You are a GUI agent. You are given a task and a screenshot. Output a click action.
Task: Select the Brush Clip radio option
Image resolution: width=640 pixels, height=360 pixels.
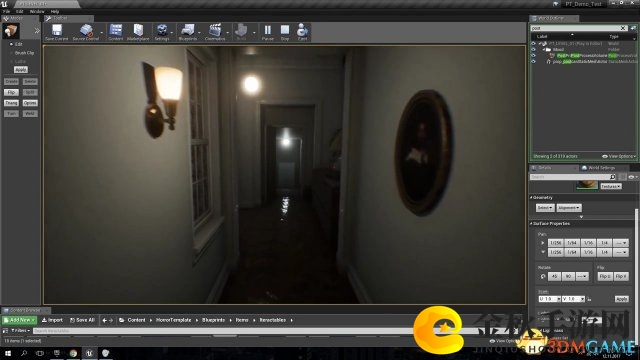tap(11, 53)
